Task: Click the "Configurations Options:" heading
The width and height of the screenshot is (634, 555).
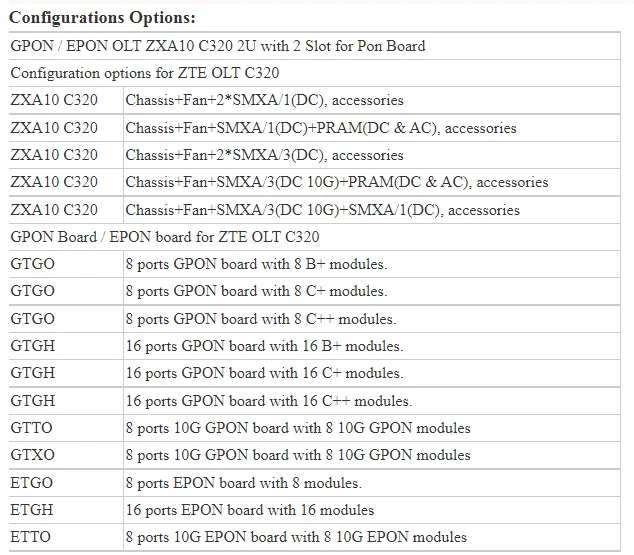Action: click(x=102, y=18)
